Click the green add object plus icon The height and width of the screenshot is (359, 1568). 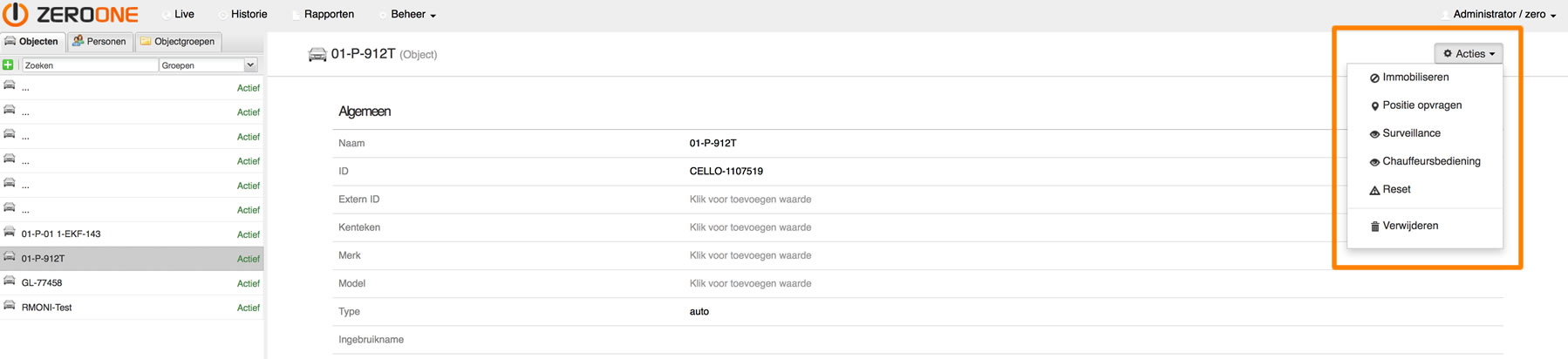click(8, 64)
